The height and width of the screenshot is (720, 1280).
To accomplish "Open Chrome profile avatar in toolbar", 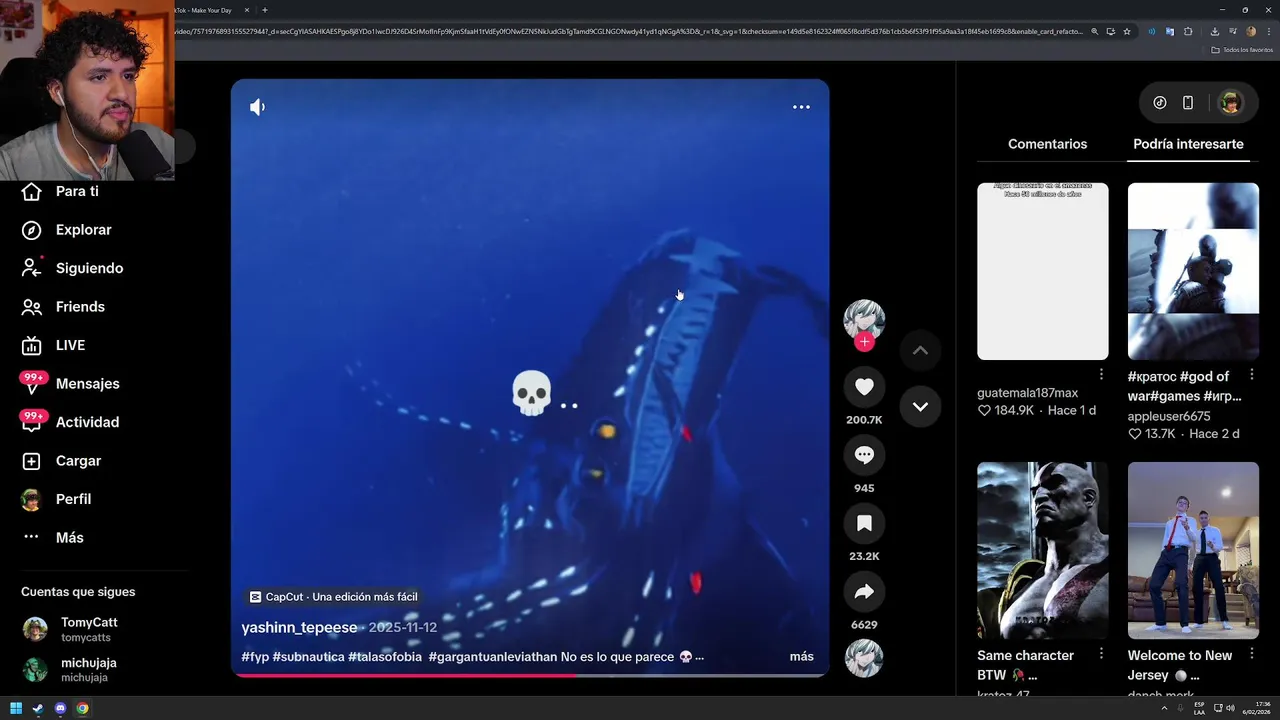I will tap(1251, 31).
